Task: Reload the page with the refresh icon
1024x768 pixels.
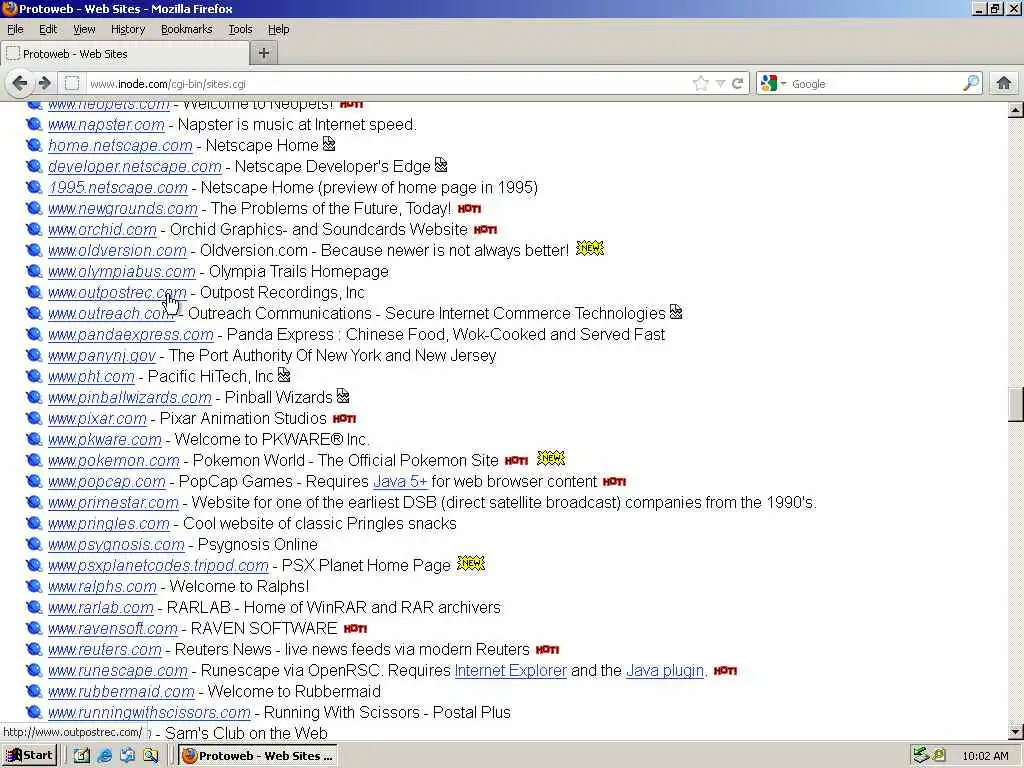Action: [738, 84]
